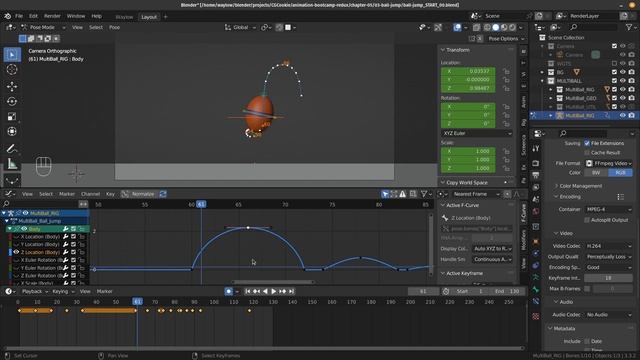Click the Keying popover in timeline
Viewport: 640px width, 360px height.
[x=62, y=291]
